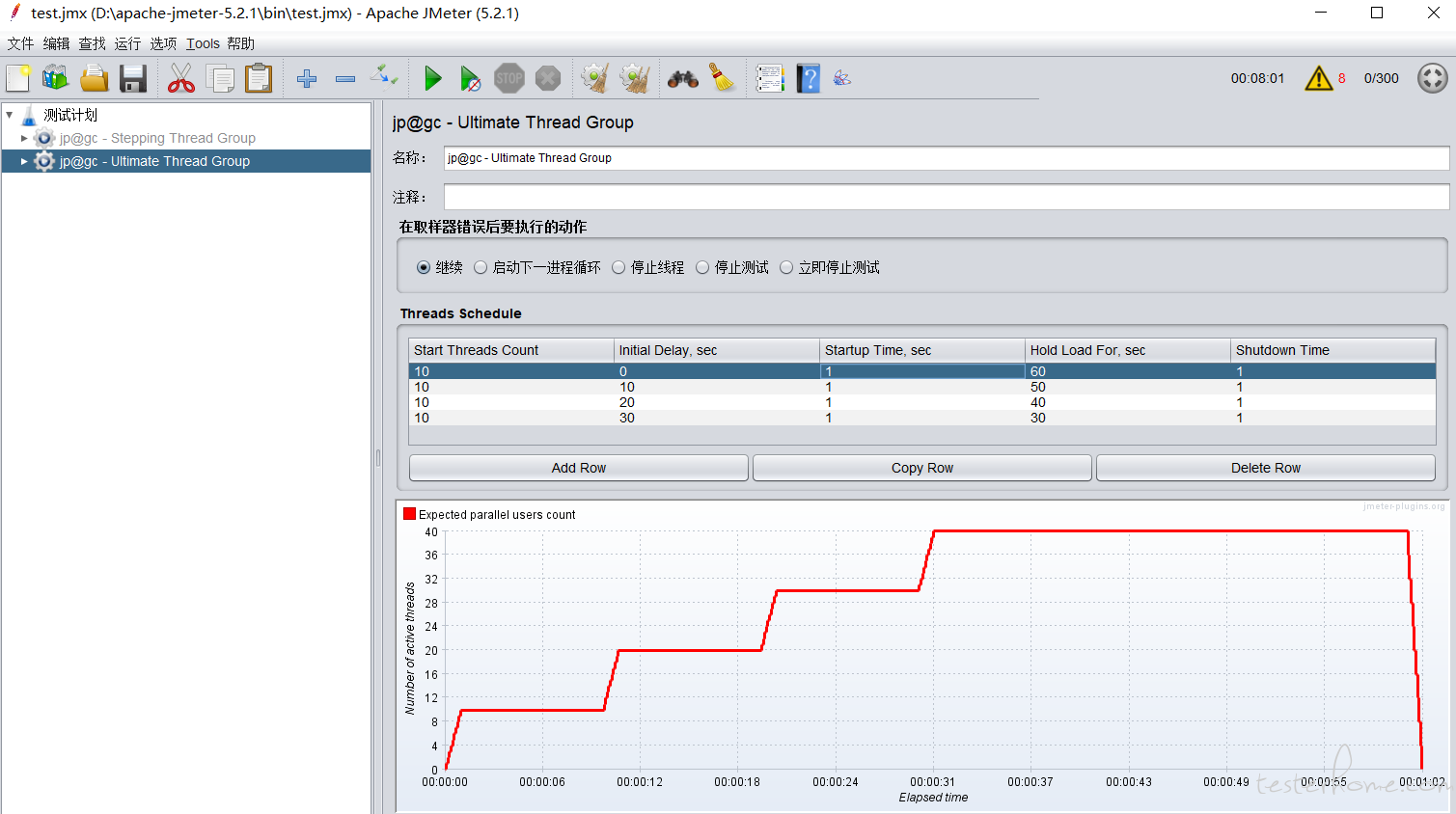
Task: Open the 运行 menu
Action: tap(127, 43)
